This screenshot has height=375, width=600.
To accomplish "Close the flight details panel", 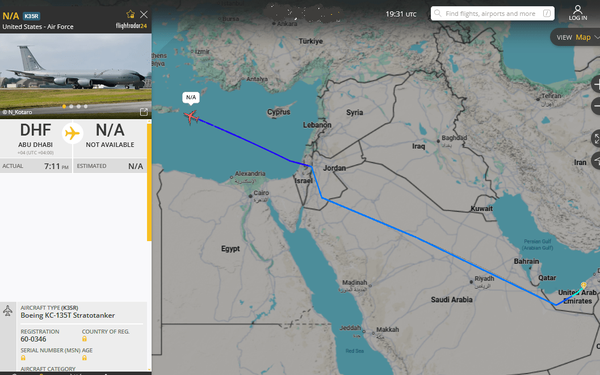I will click(144, 15).
